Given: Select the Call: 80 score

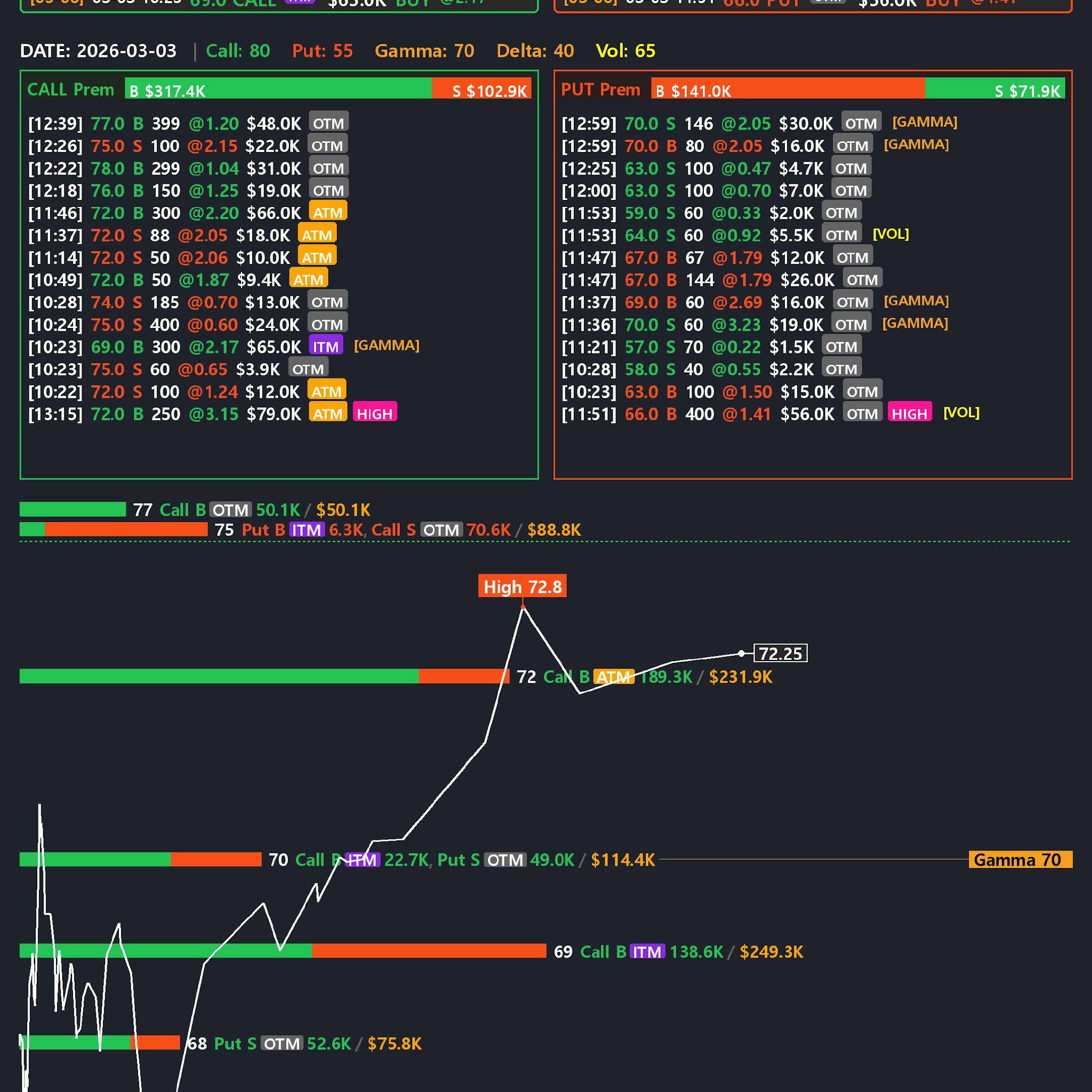Looking at the screenshot, I should click(238, 51).
